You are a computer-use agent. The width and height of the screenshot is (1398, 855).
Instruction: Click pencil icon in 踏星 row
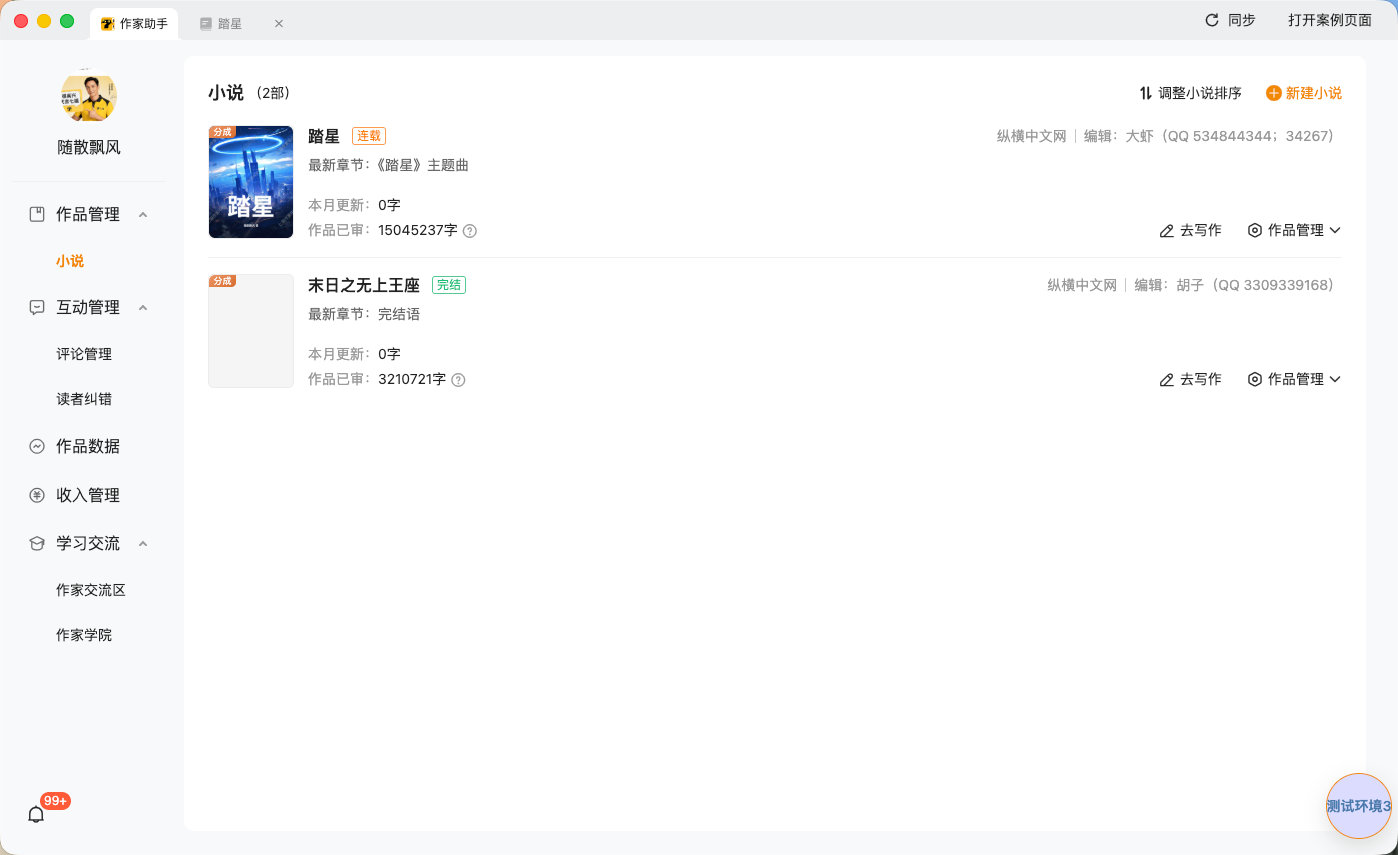tap(1167, 230)
